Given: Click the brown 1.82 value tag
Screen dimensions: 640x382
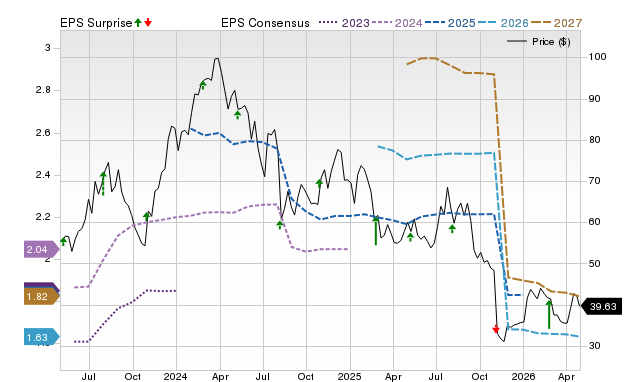Looking at the screenshot, I should click(x=41, y=297).
